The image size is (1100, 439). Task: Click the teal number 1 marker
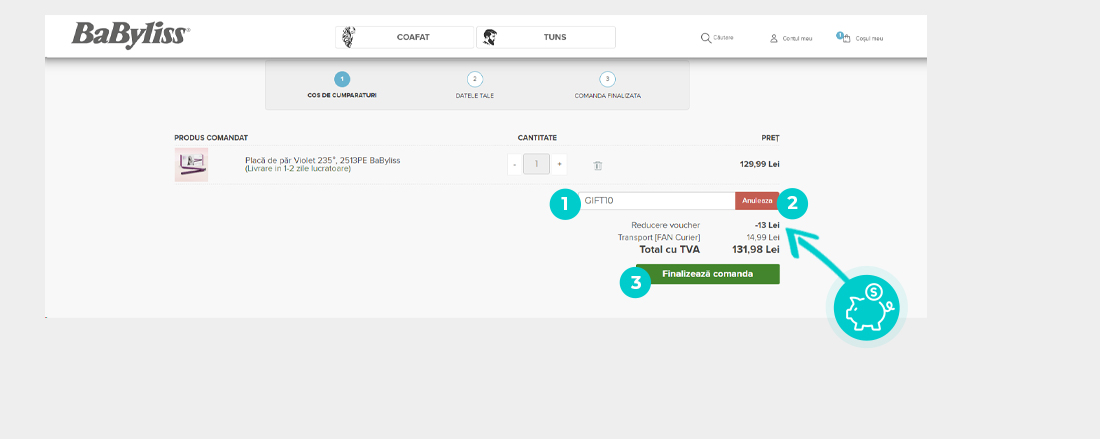coord(564,204)
